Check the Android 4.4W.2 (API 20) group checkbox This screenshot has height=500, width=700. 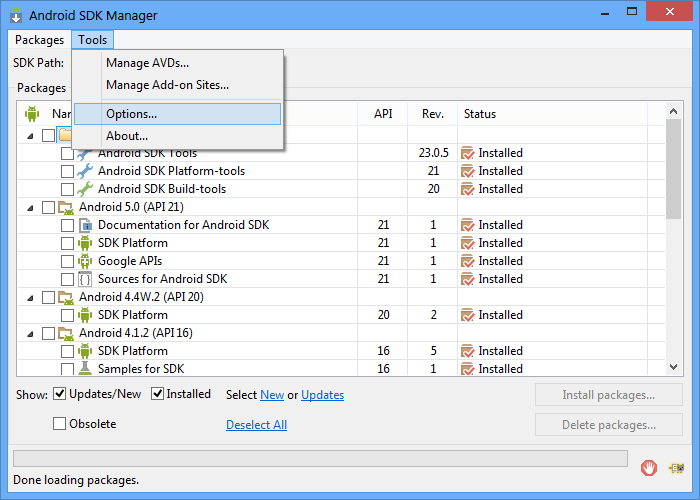pyautogui.click(x=48, y=297)
